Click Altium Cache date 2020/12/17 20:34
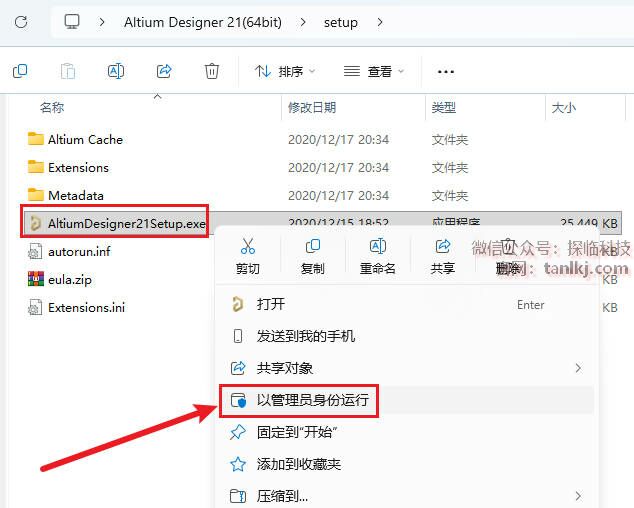This screenshot has height=508, width=634. [338, 140]
